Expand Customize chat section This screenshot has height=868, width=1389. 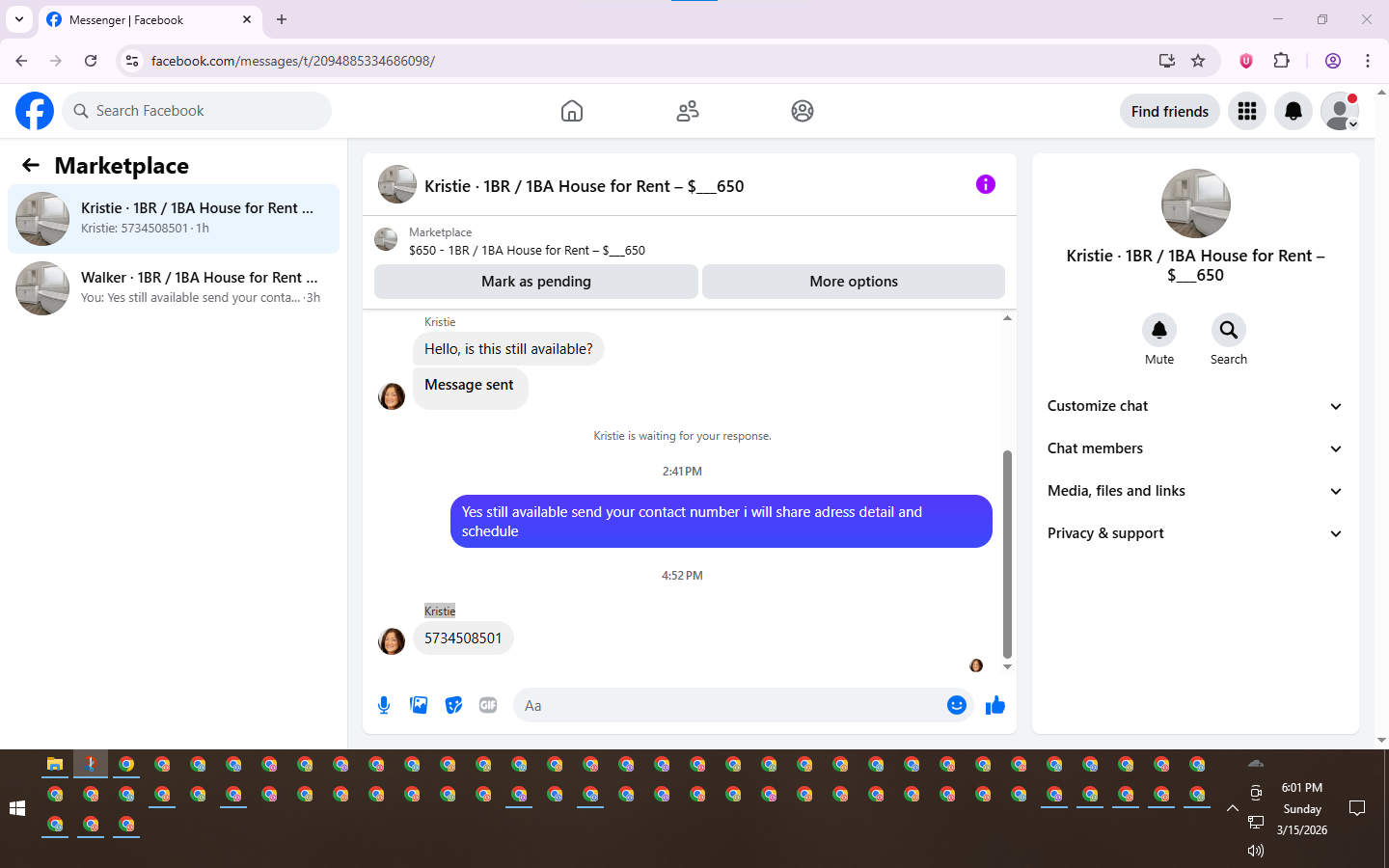point(1195,406)
